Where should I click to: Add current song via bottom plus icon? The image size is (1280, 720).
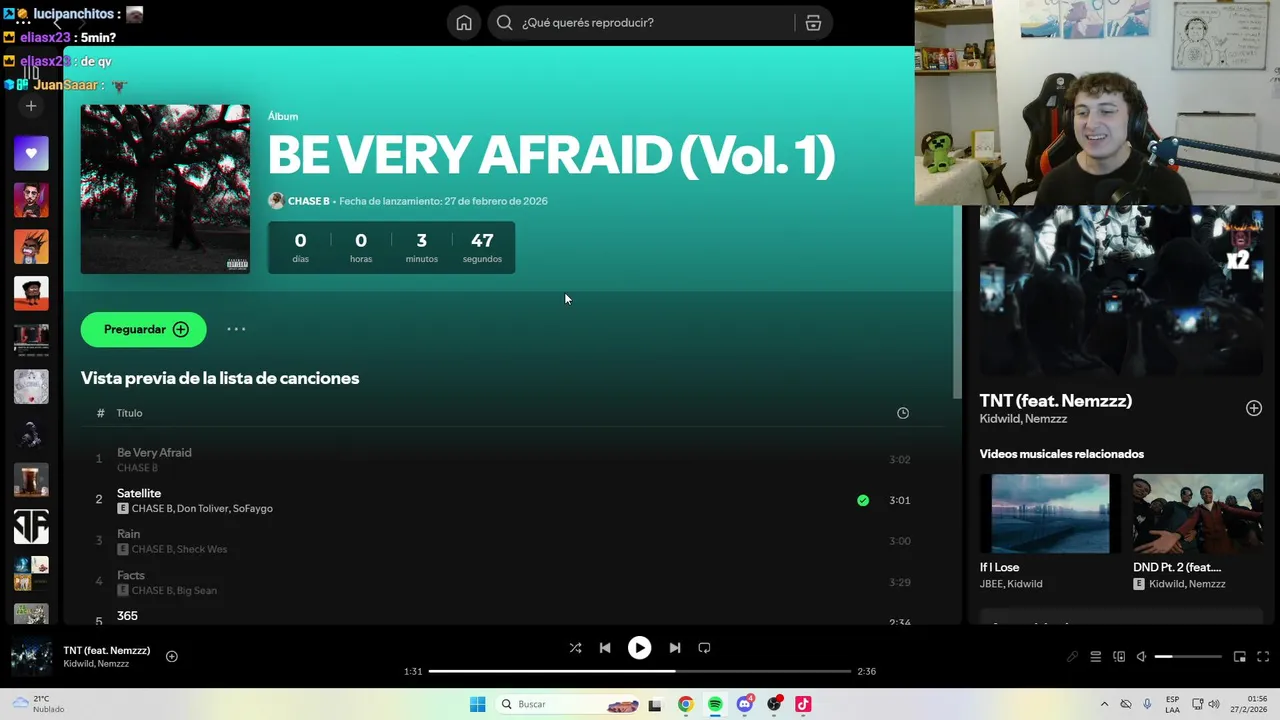[x=172, y=657]
